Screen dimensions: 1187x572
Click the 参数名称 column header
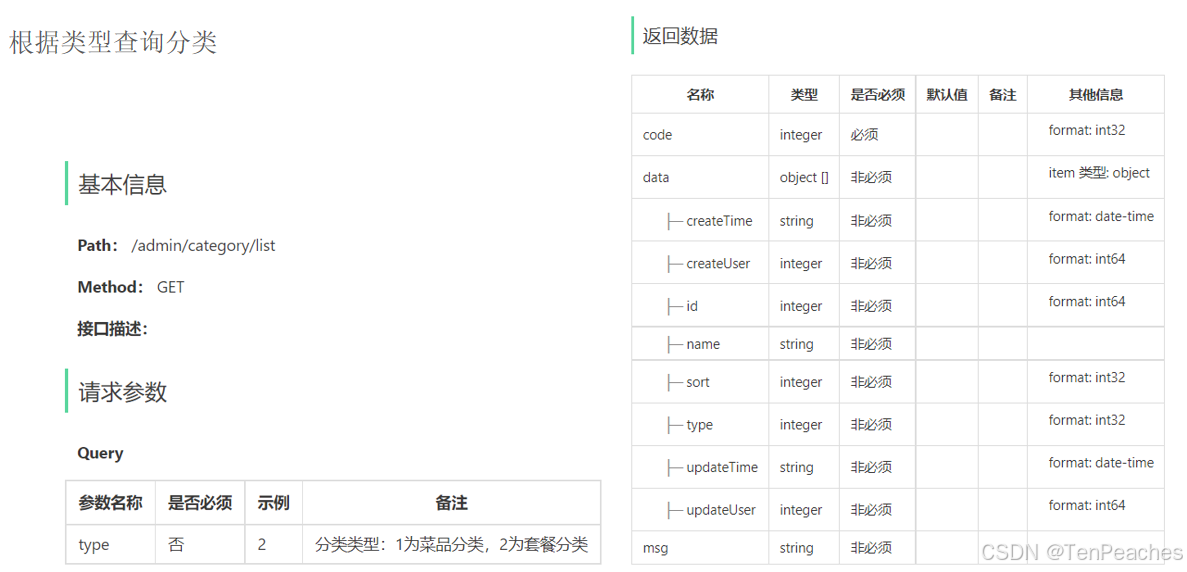click(x=111, y=503)
